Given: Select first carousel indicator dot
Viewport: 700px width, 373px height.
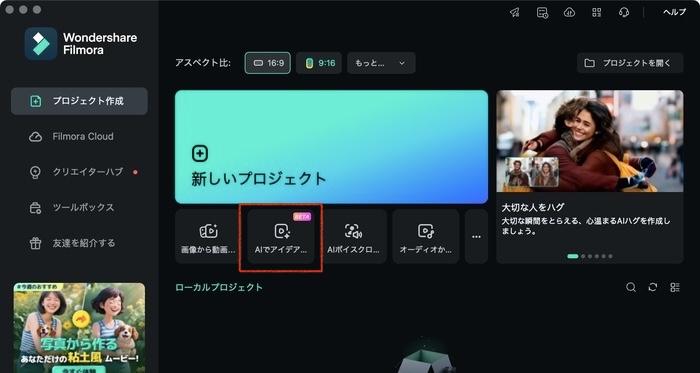Looking at the screenshot, I should (x=573, y=256).
